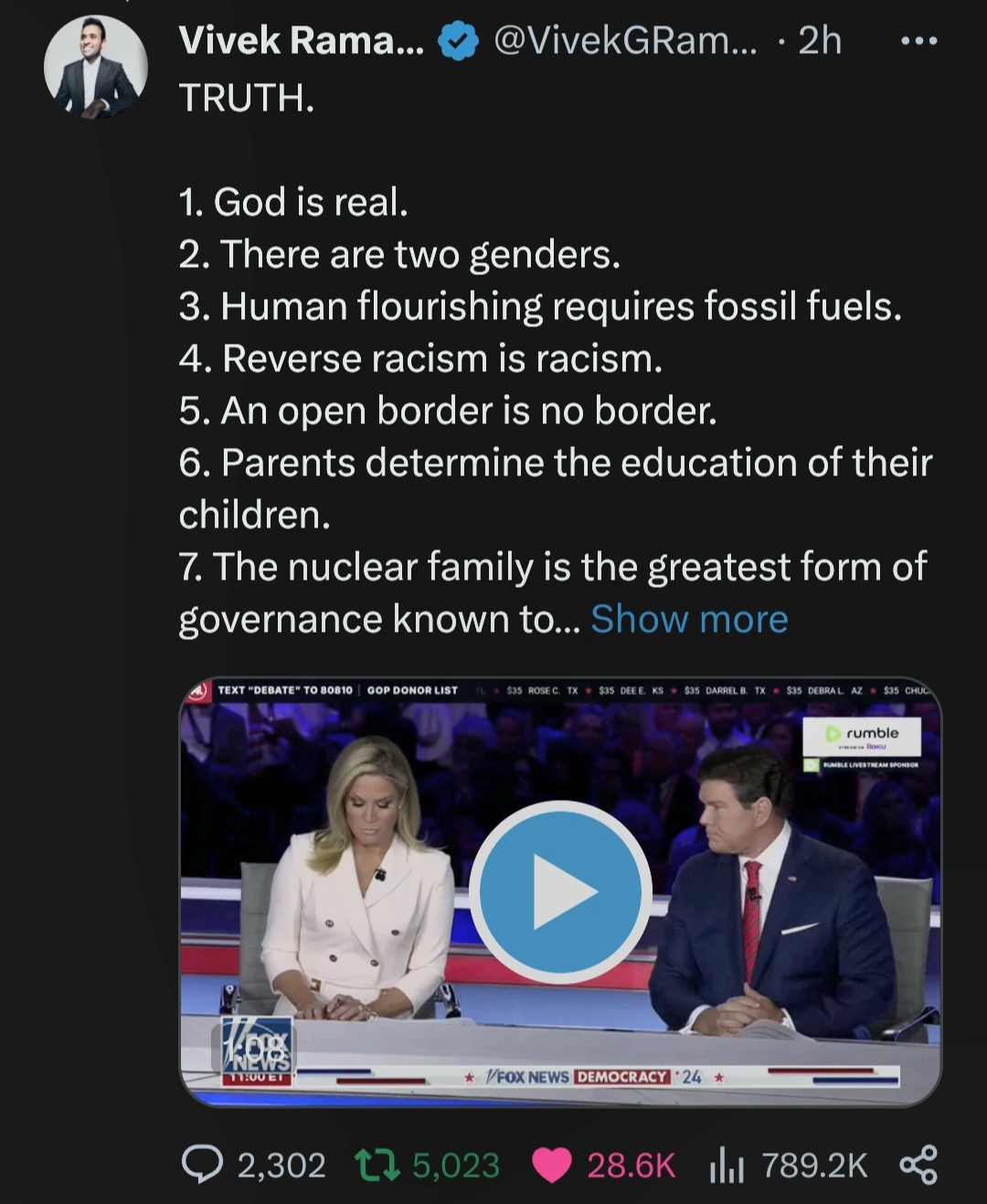Click the 789.2K views count
Image resolution: width=987 pixels, height=1204 pixels.
point(814,1166)
